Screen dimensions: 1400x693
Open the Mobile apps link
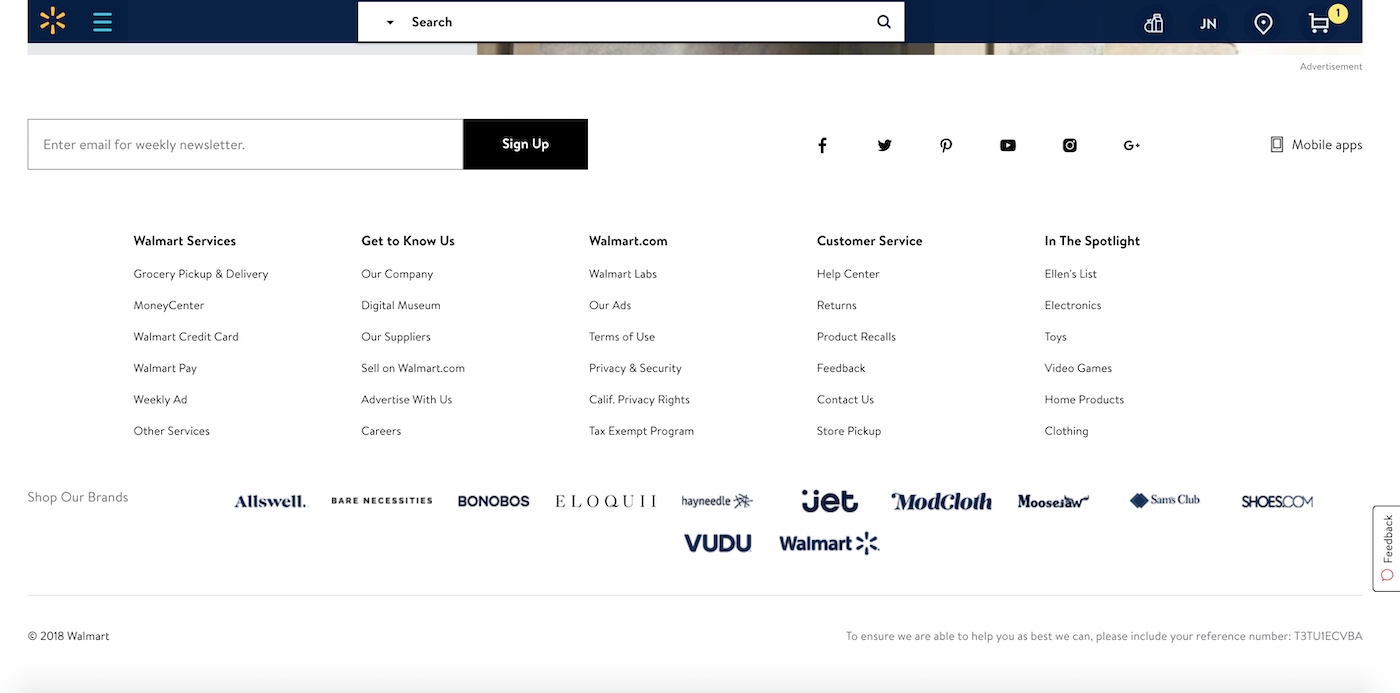click(x=1316, y=145)
